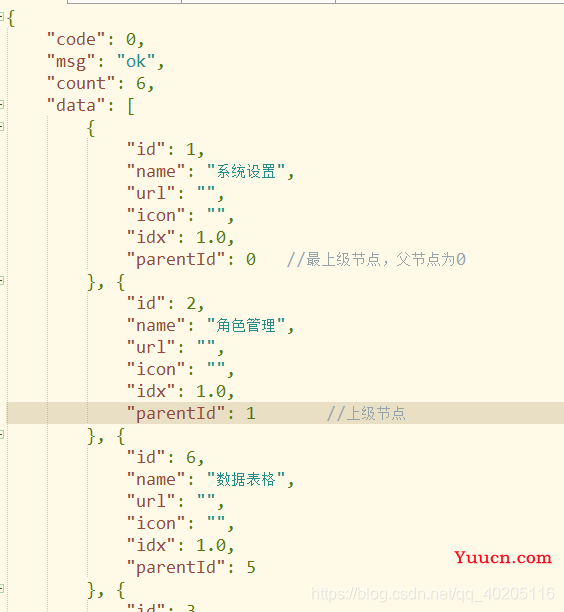This screenshot has height=612, width=564.
Task: Click the comment "//最上级节点，父节点为0"
Action: [x=376, y=259]
